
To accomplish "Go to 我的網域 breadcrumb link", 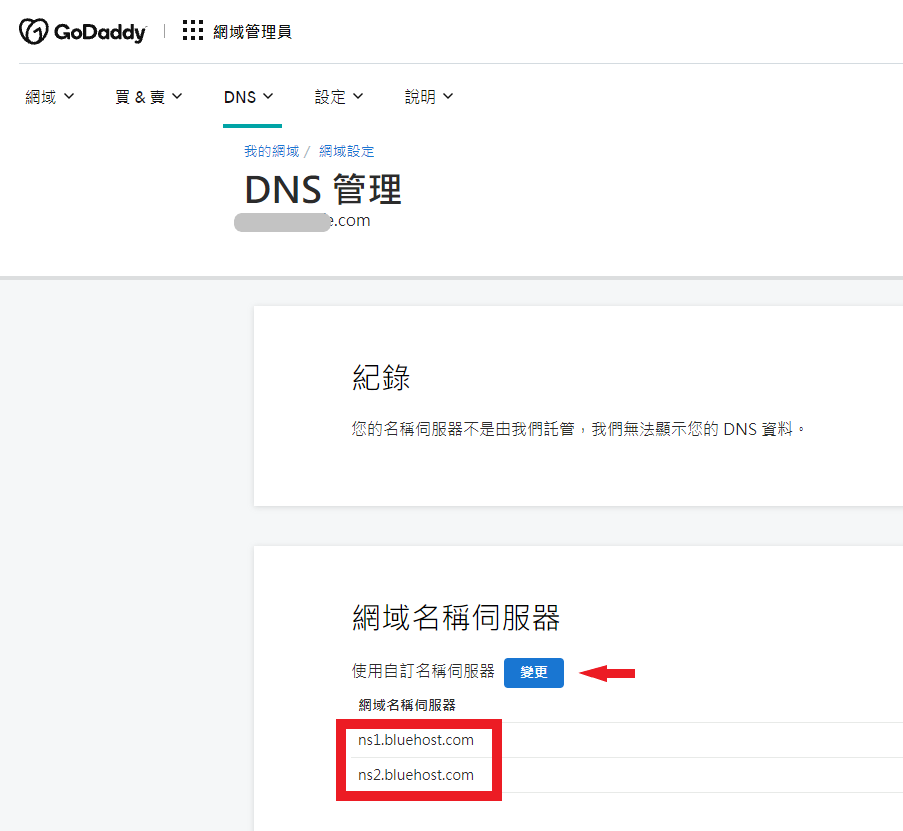I will (272, 151).
